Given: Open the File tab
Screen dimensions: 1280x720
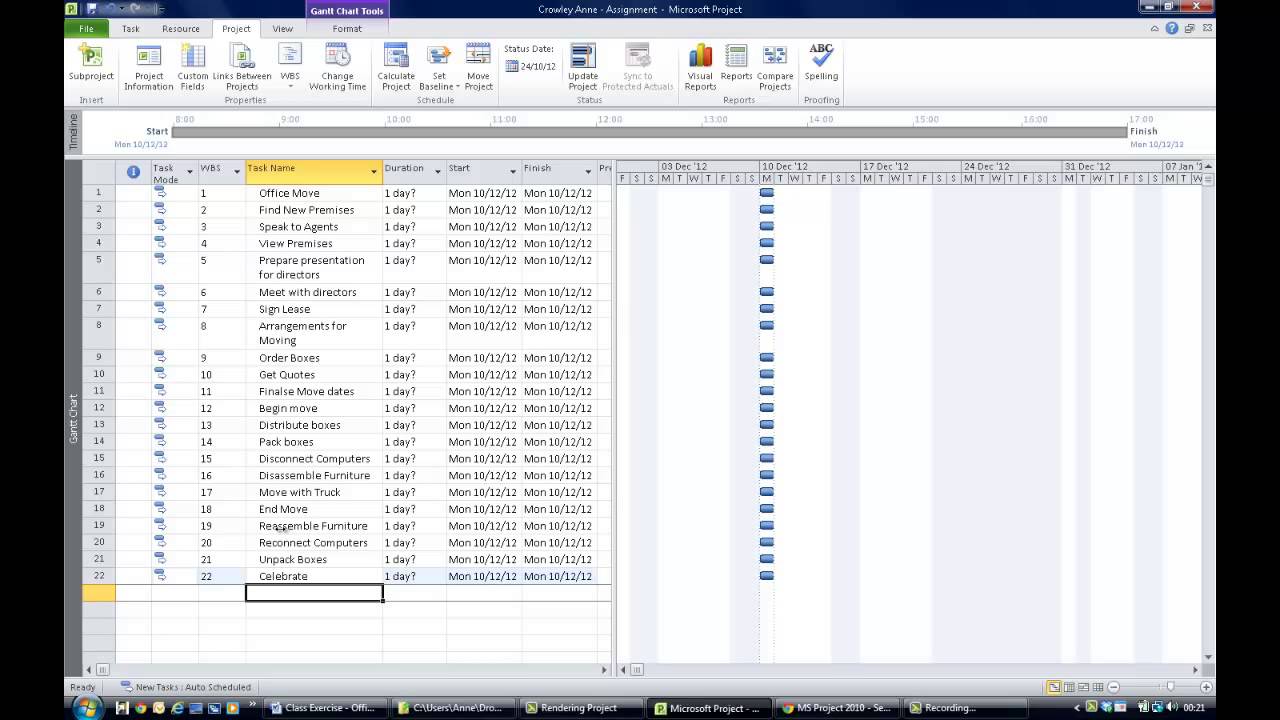Looking at the screenshot, I should [87, 29].
